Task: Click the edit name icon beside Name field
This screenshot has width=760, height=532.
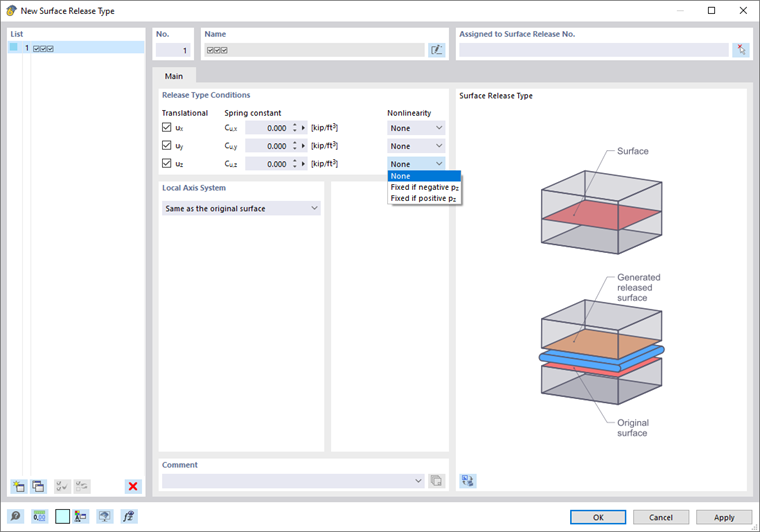Action: coord(437,50)
